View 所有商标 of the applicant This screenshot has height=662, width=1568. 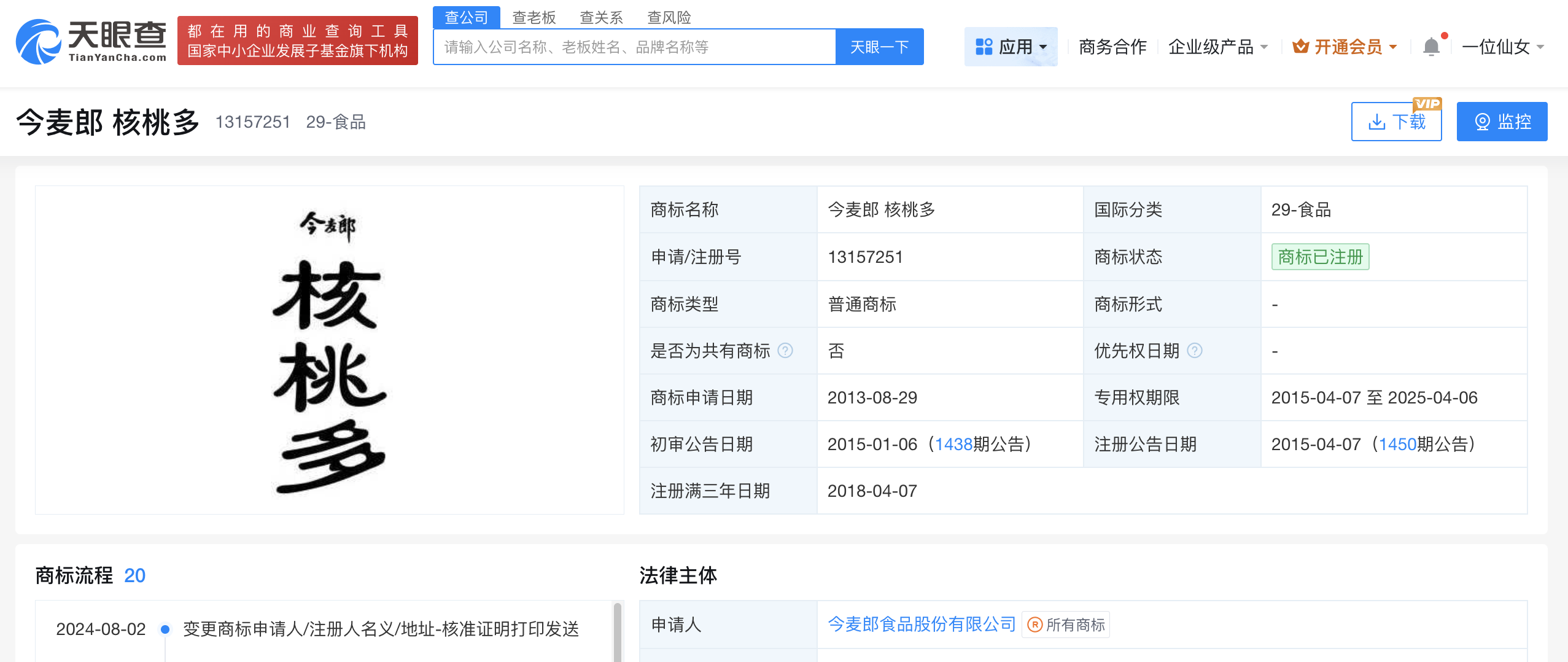pyautogui.click(x=1066, y=625)
